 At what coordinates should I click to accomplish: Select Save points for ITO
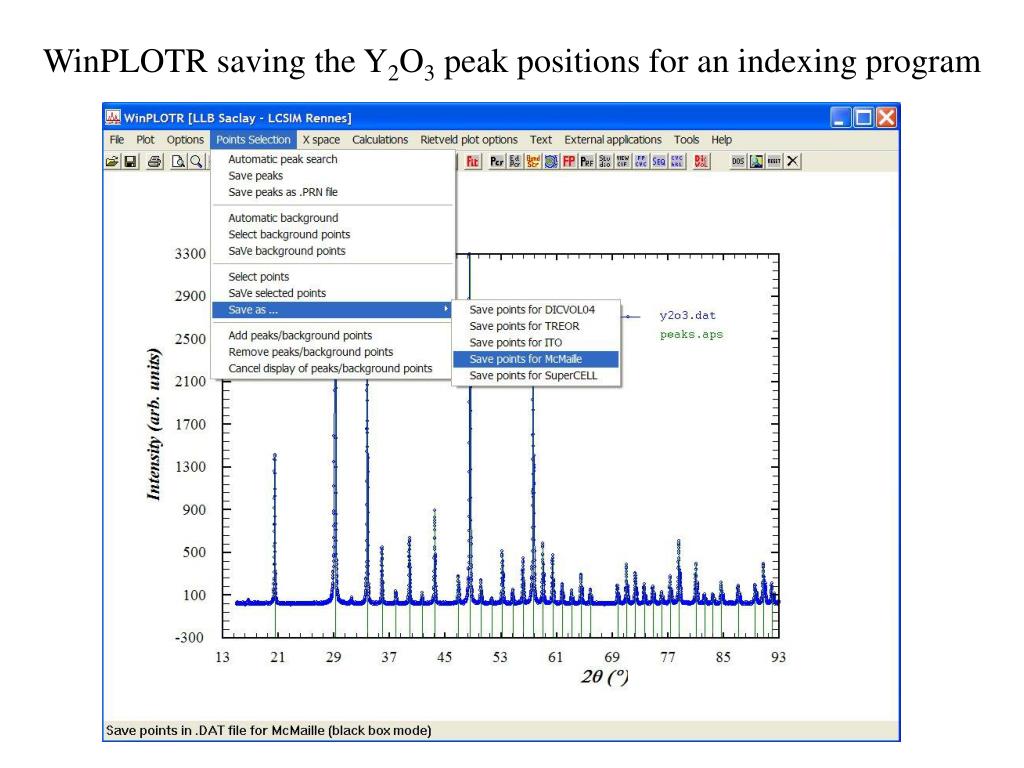(x=536, y=342)
